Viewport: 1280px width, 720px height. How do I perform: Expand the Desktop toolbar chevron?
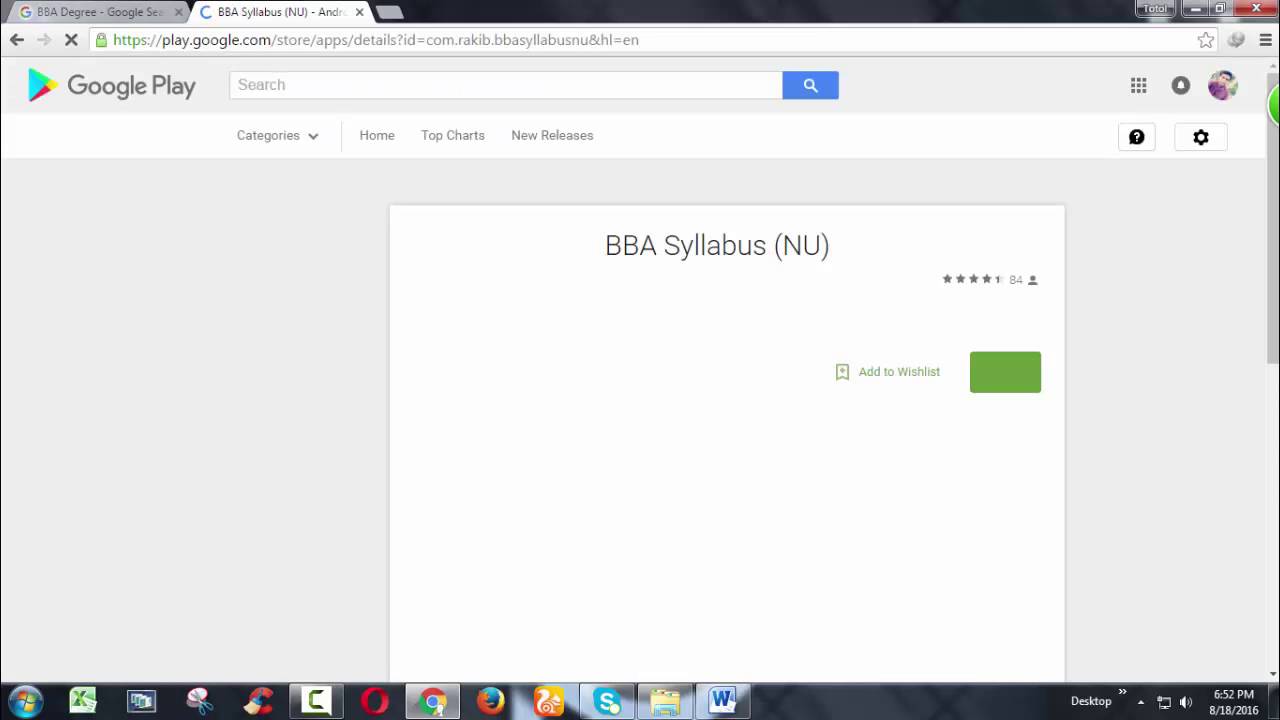click(1122, 692)
